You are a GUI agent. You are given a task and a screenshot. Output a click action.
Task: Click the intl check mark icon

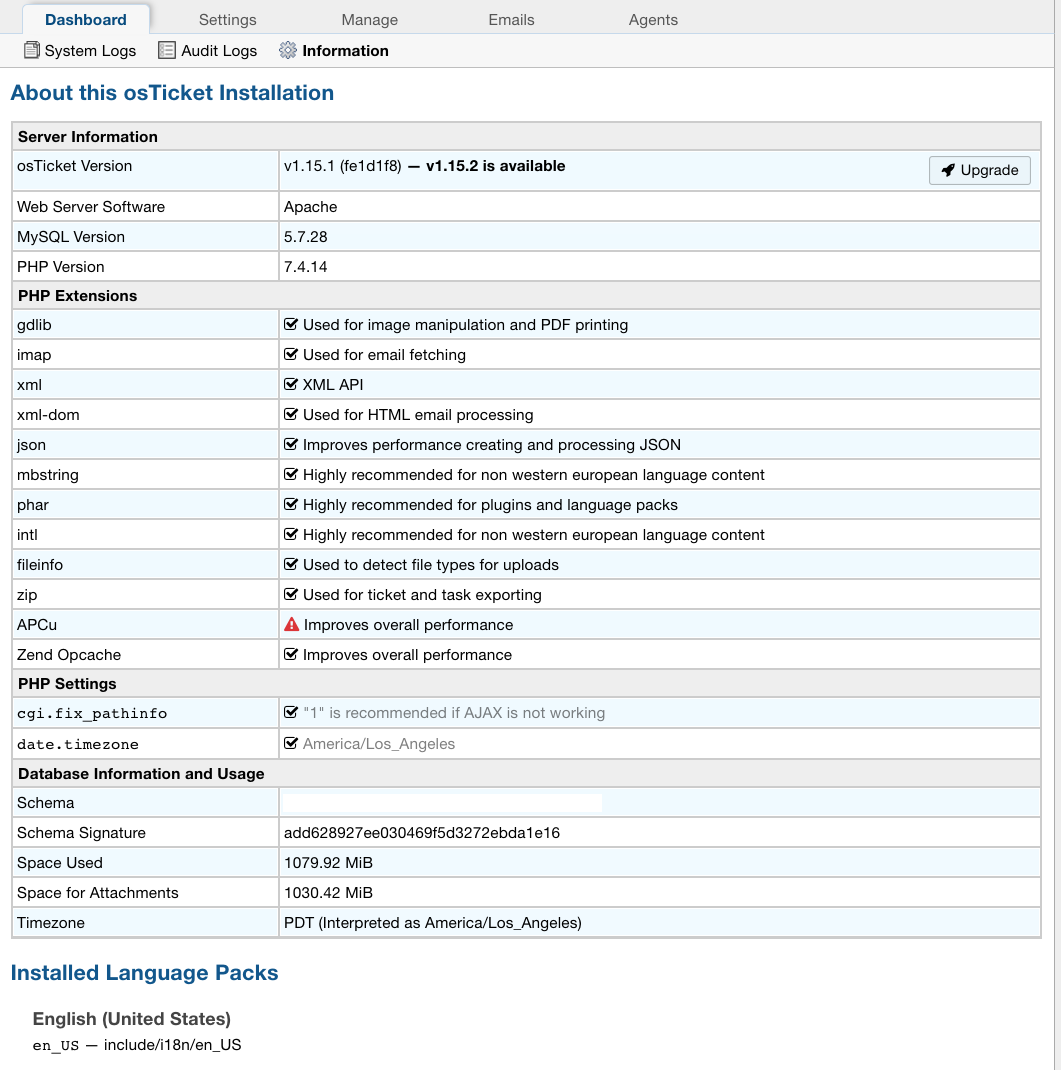(291, 534)
